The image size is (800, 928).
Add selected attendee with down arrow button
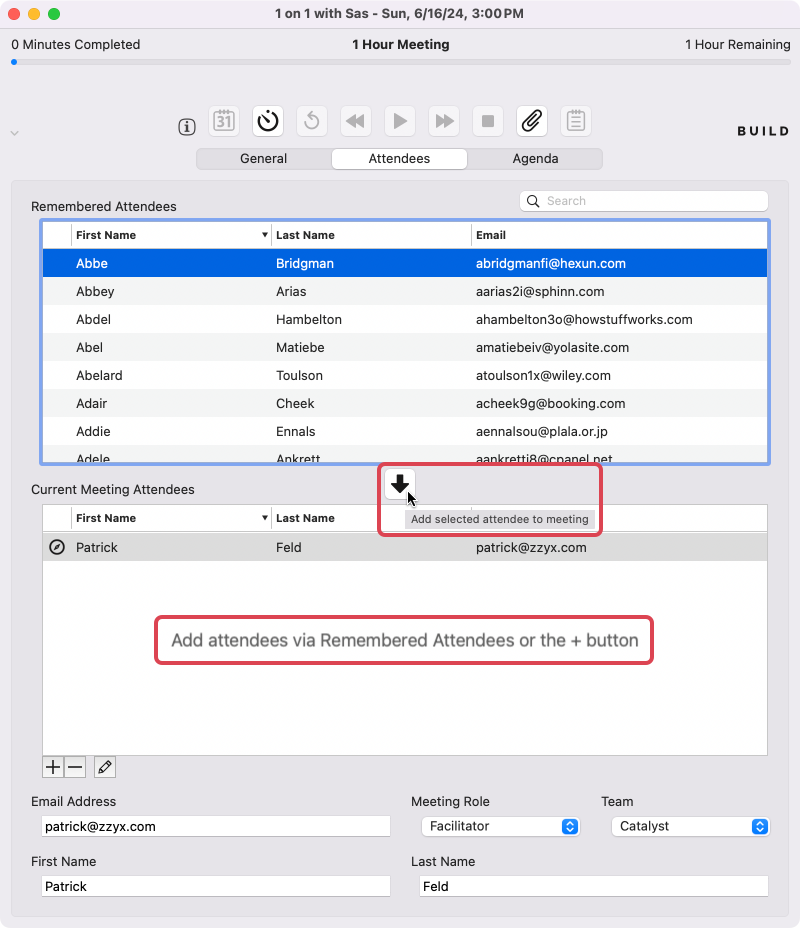click(x=400, y=485)
